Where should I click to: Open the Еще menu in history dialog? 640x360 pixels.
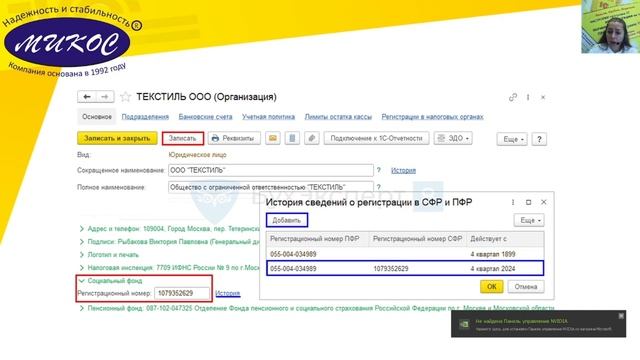(529, 220)
